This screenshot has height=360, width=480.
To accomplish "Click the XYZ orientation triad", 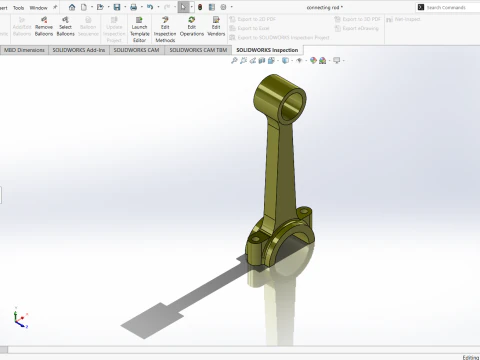I will tap(20, 318).
